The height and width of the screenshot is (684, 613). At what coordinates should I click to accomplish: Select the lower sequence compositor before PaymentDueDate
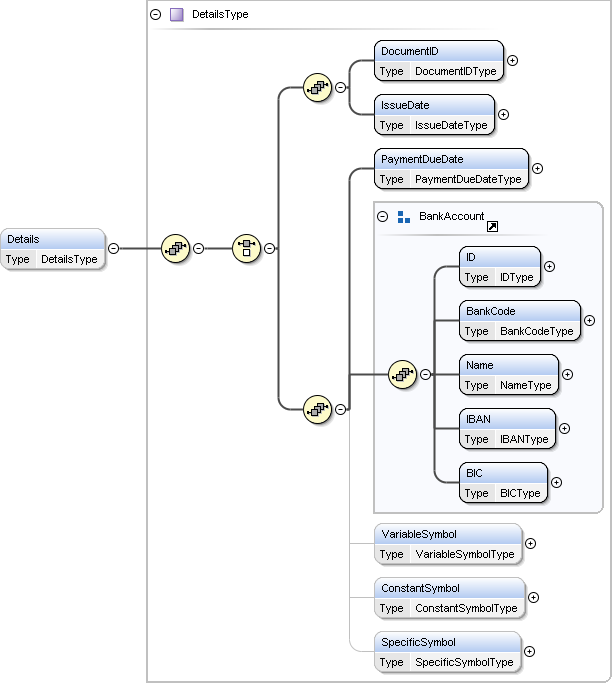(317, 409)
